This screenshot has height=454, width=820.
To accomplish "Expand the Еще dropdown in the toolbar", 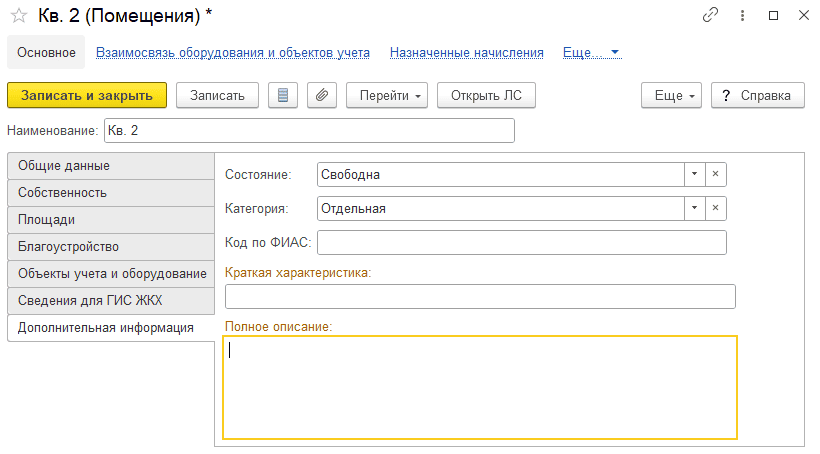I will pos(671,95).
